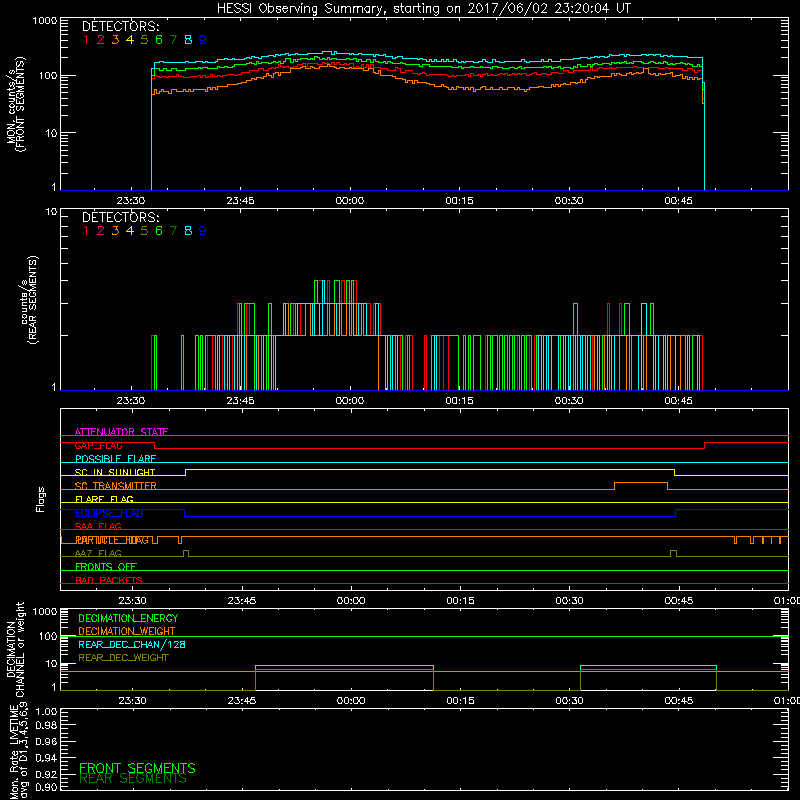Click 1.00 value on livetime axis
Viewport: 800px width, 800px height.
pyautogui.click(x=46, y=712)
